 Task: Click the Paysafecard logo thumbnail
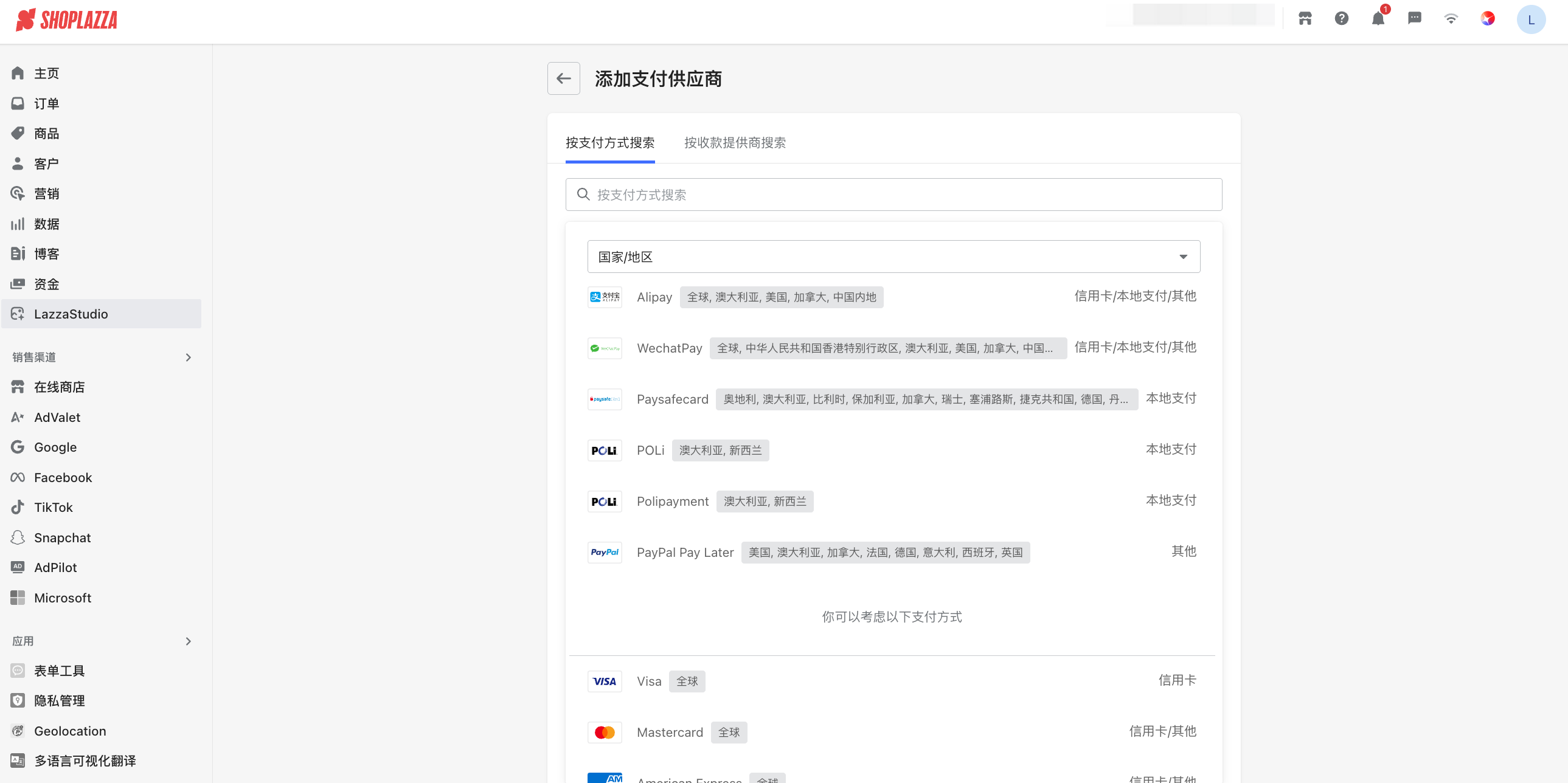[x=605, y=399]
